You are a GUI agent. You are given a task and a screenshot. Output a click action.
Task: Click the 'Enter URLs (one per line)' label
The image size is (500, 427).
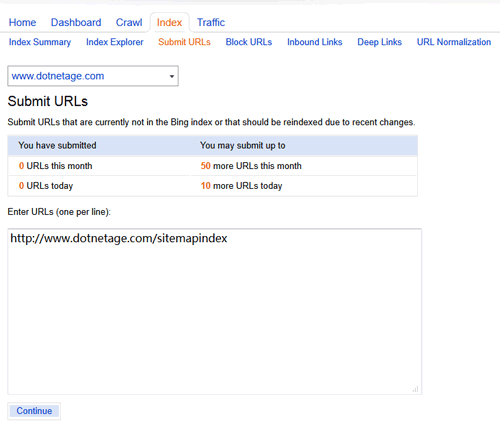tap(59, 212)
